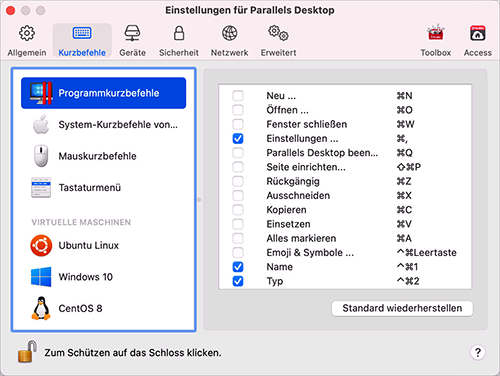The height and width of the screenshot is (376, 500).
Task: Click the golden lock icon
Action: coord(27,351)
